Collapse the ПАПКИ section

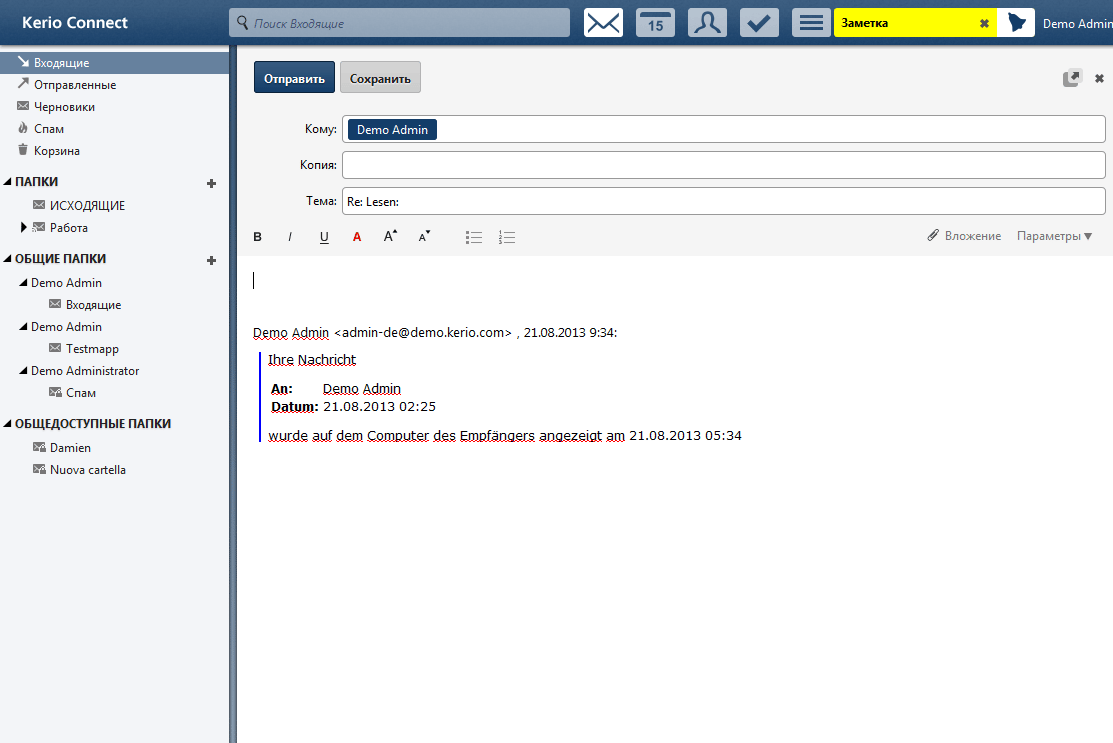pyautogui.click(x=8, y=182)
